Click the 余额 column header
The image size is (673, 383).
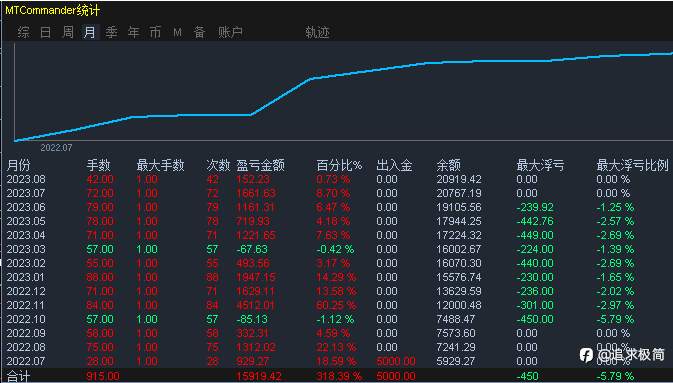[449, 165]
